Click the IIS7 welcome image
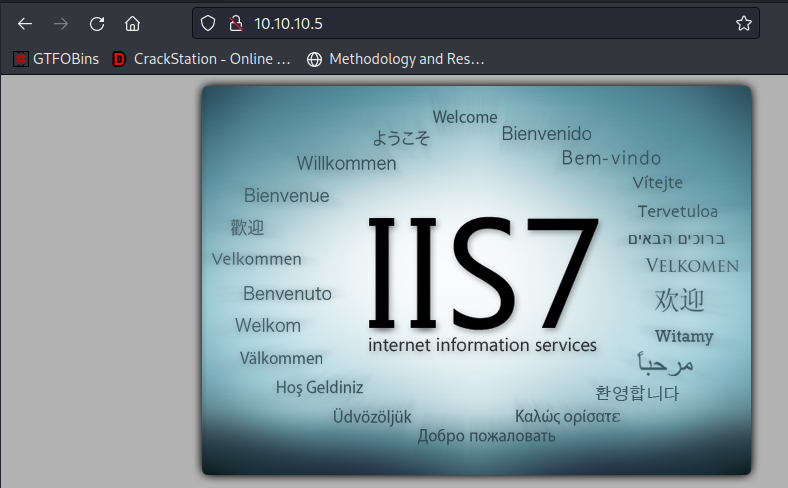 (476, 280)
